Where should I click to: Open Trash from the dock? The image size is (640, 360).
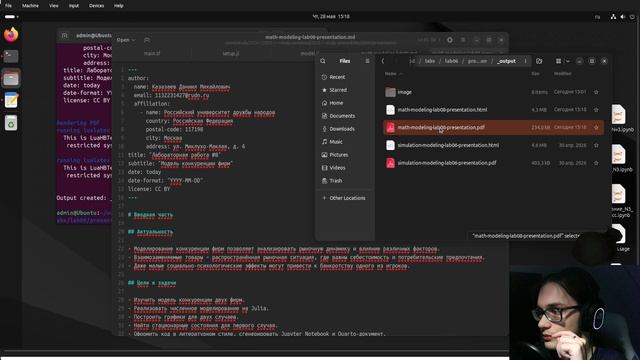pos(11,122)
